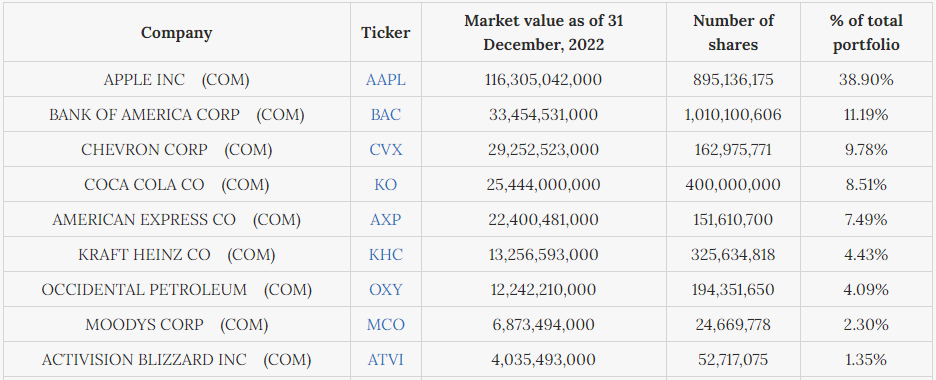936x380 pixels.
Task: Open the ATVI ticker link
Action: [386, 360]
